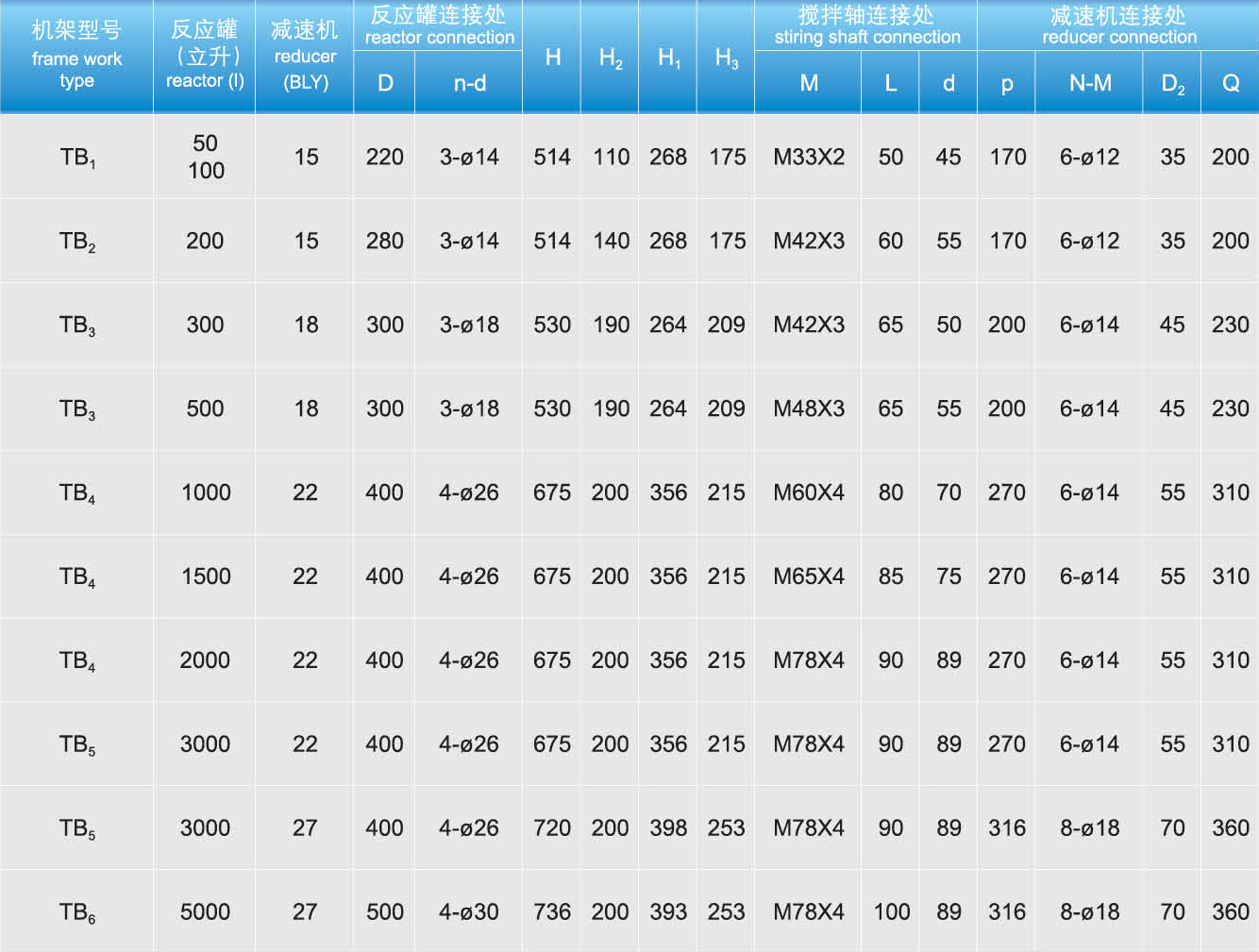Click the 'N-M' column header
The width and height of the screenshot is (1259, 952).
1089,83
